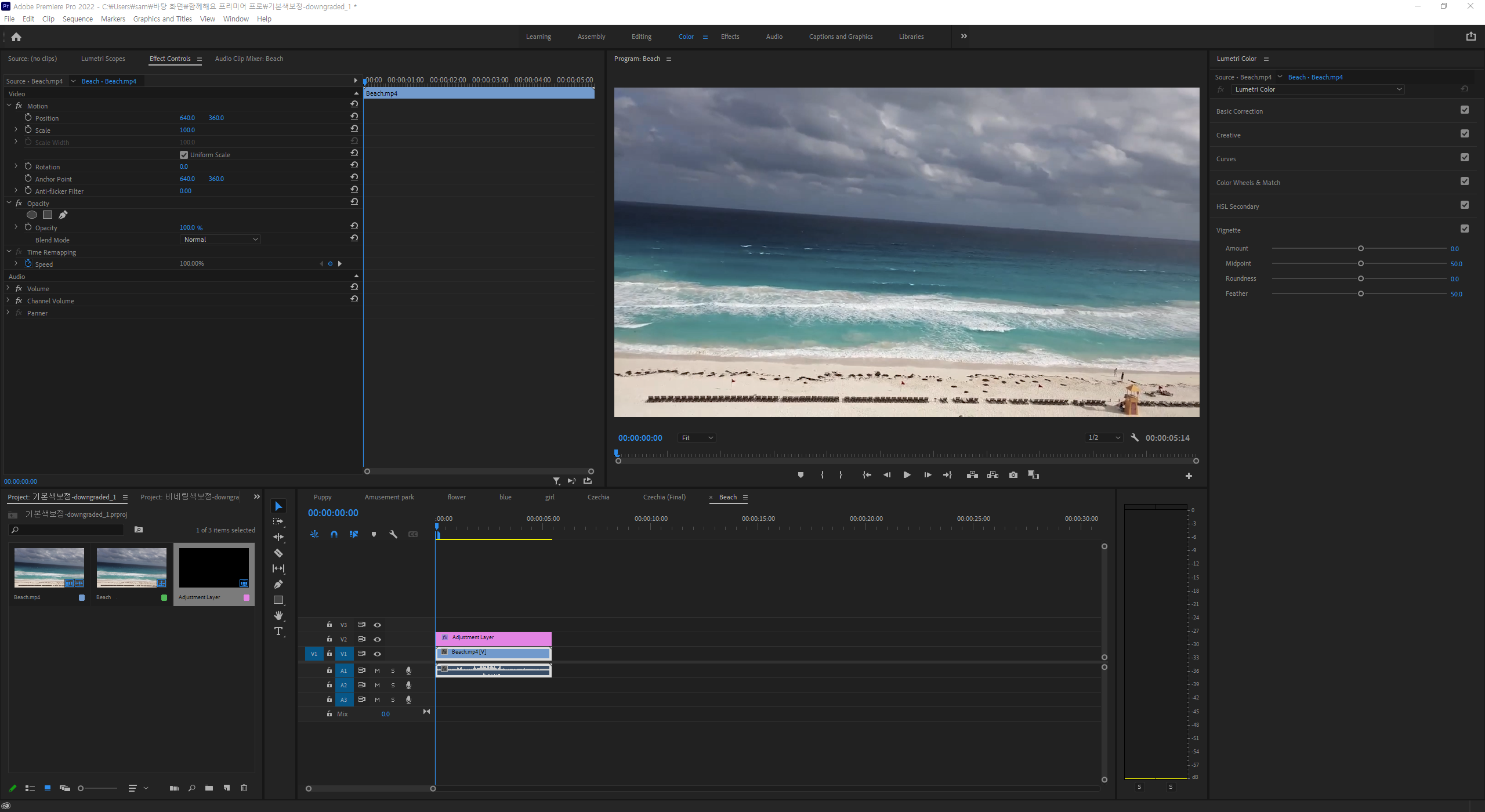Select the Type tool

pyautogui.click(x=278, y=631)
